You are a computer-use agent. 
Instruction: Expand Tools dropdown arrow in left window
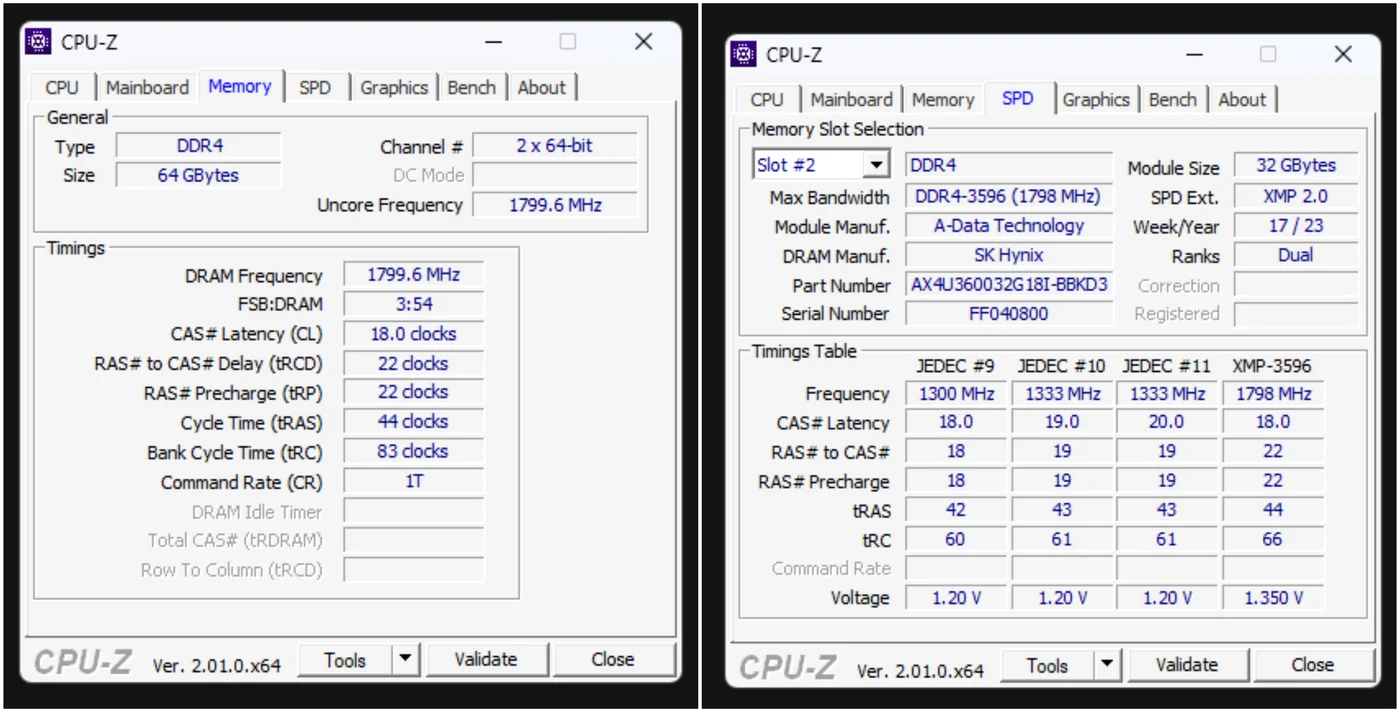(405, 660)
